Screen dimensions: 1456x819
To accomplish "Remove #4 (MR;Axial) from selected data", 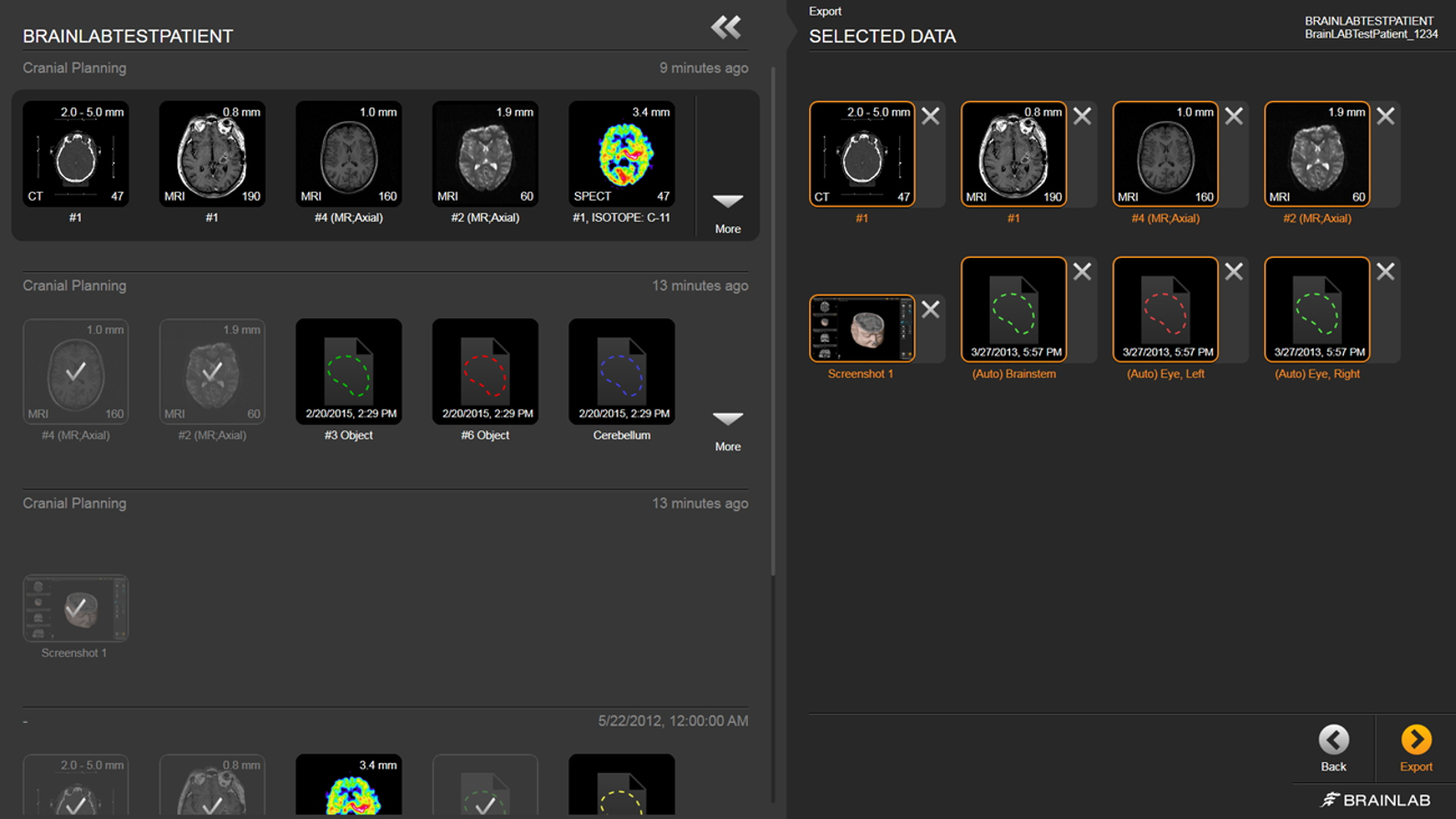I will [1234, 116].
